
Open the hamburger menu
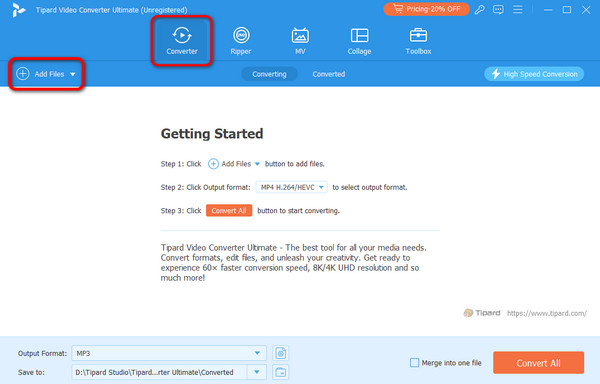point(518,10)
